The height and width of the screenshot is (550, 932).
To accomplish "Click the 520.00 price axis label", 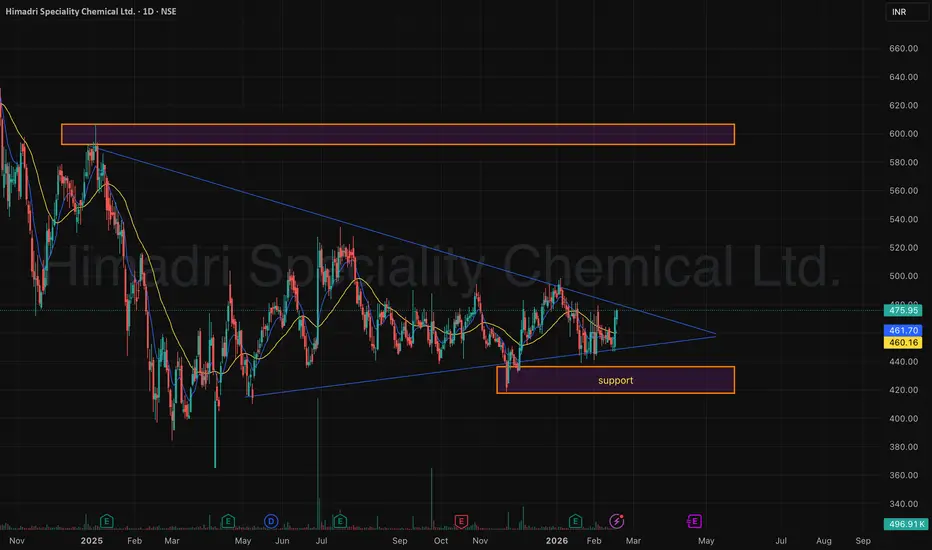I will 903,248.
